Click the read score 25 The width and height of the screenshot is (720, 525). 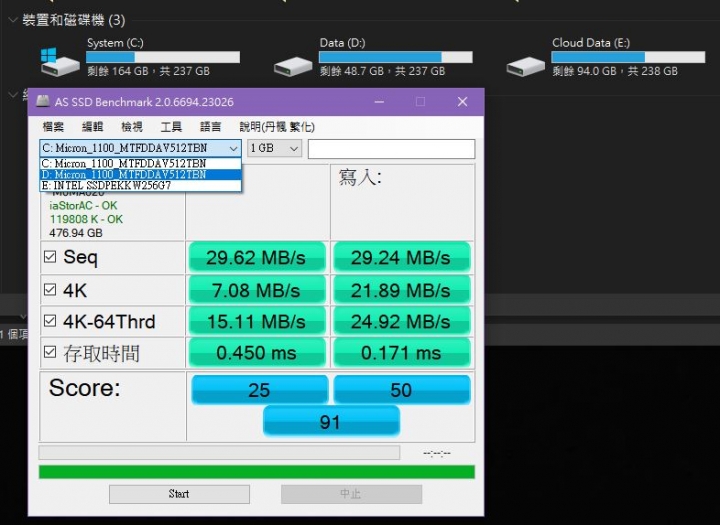pyautogui.click(x=259, y=390)
